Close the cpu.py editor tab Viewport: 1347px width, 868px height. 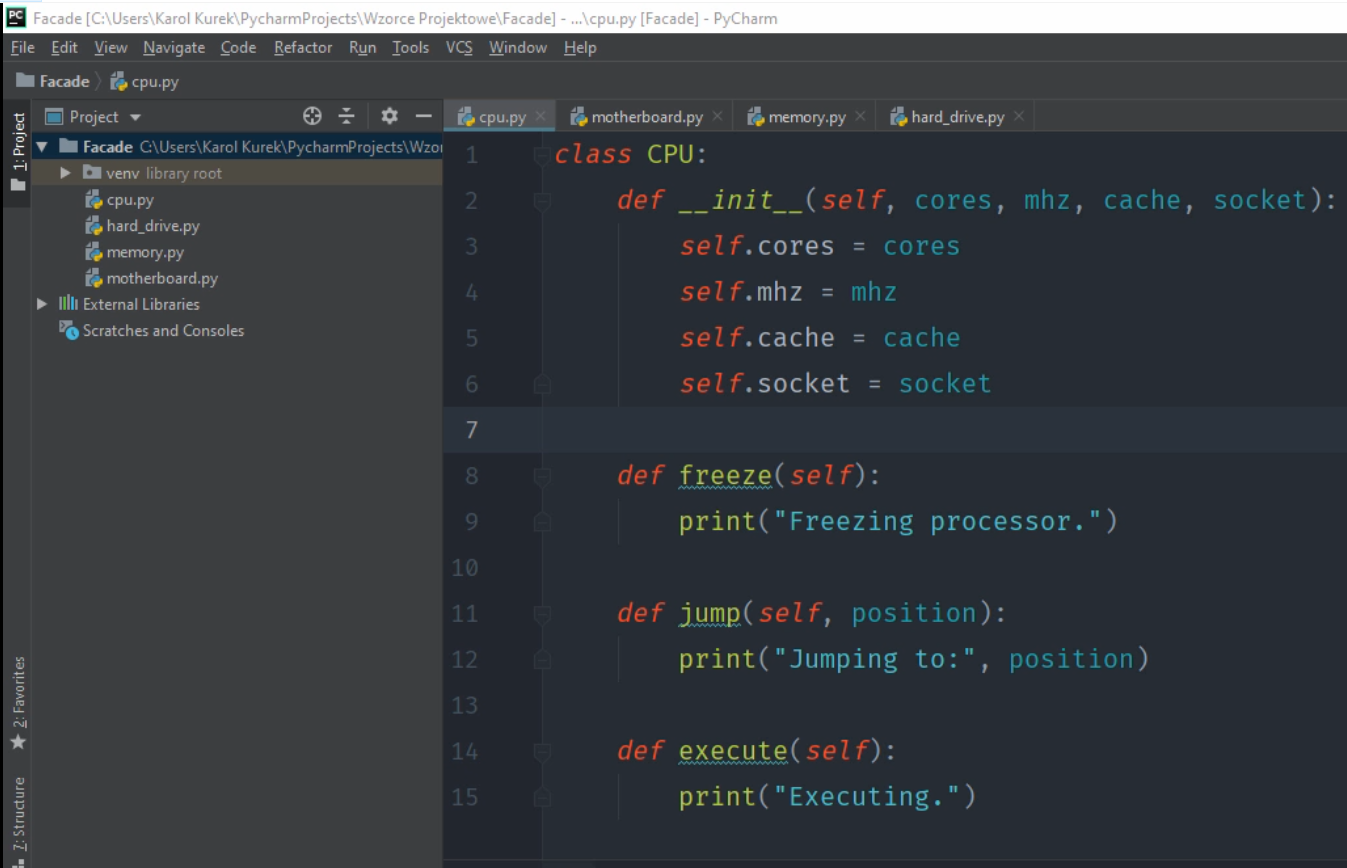click(541, 117)
